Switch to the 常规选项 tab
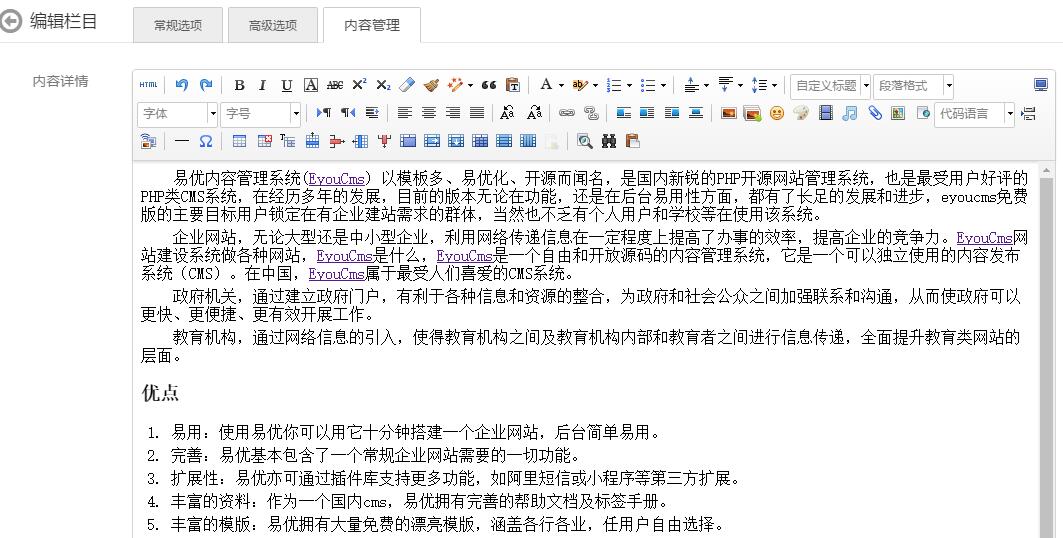This screenshot has width=1063, height=538. pyautogui.click(x=178, y=26)
